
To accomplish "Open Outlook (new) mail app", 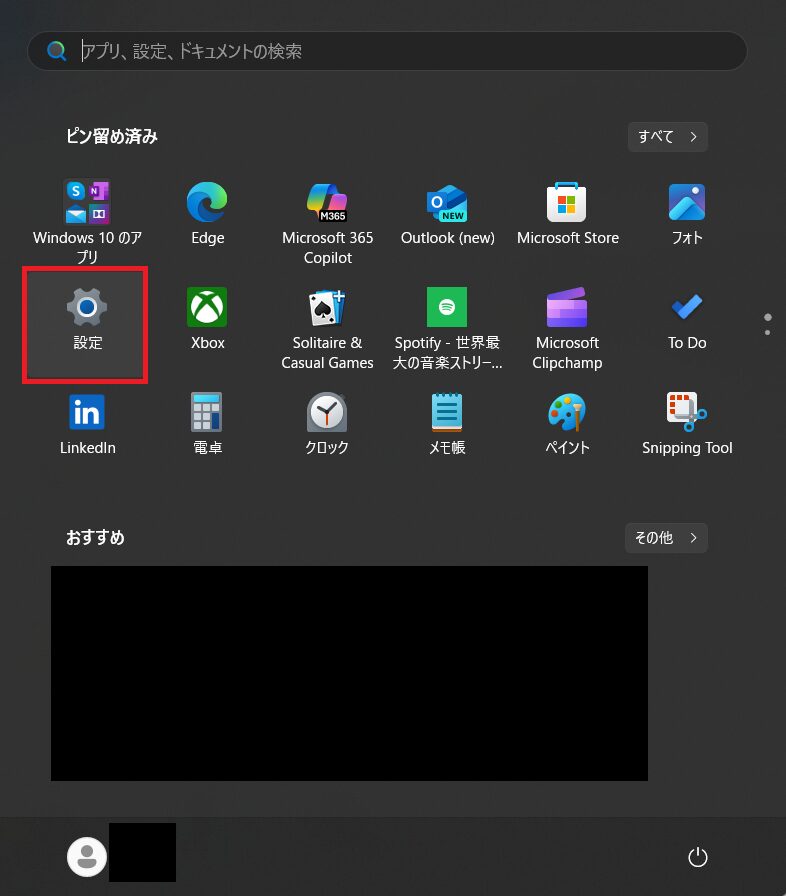I will (x=447, y=213).
